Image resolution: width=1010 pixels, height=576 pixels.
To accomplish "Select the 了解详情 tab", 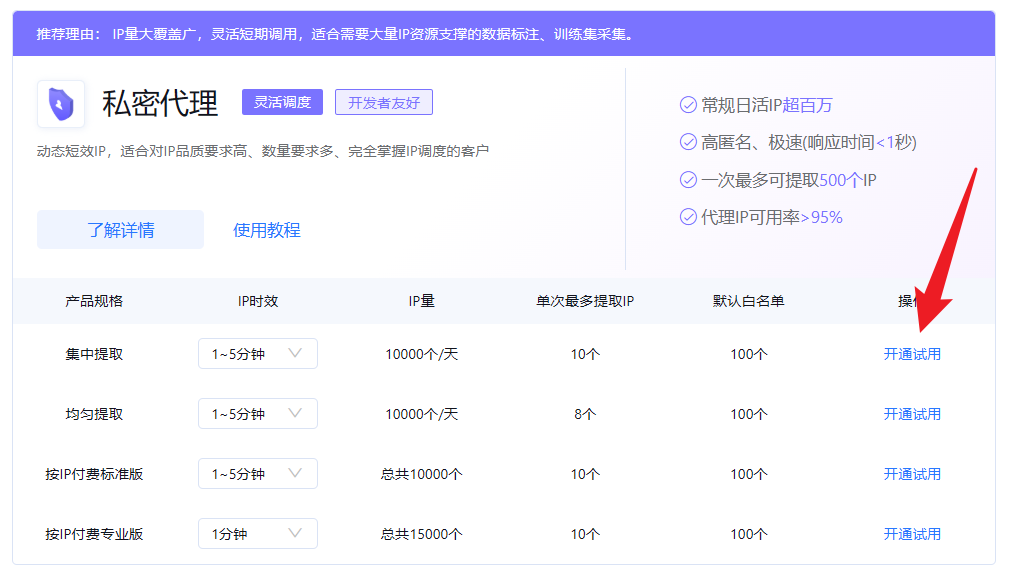I will click(120, 229).
